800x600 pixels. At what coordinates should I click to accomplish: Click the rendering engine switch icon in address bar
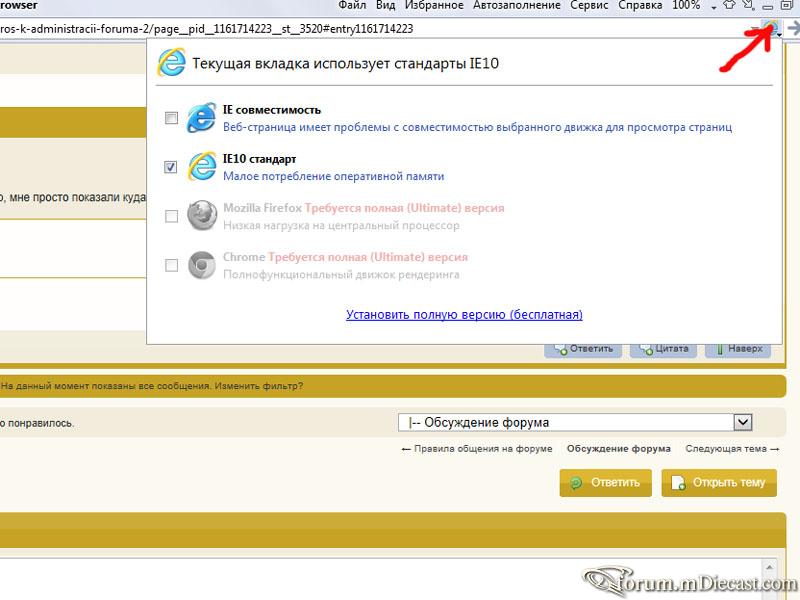(771, 28)
